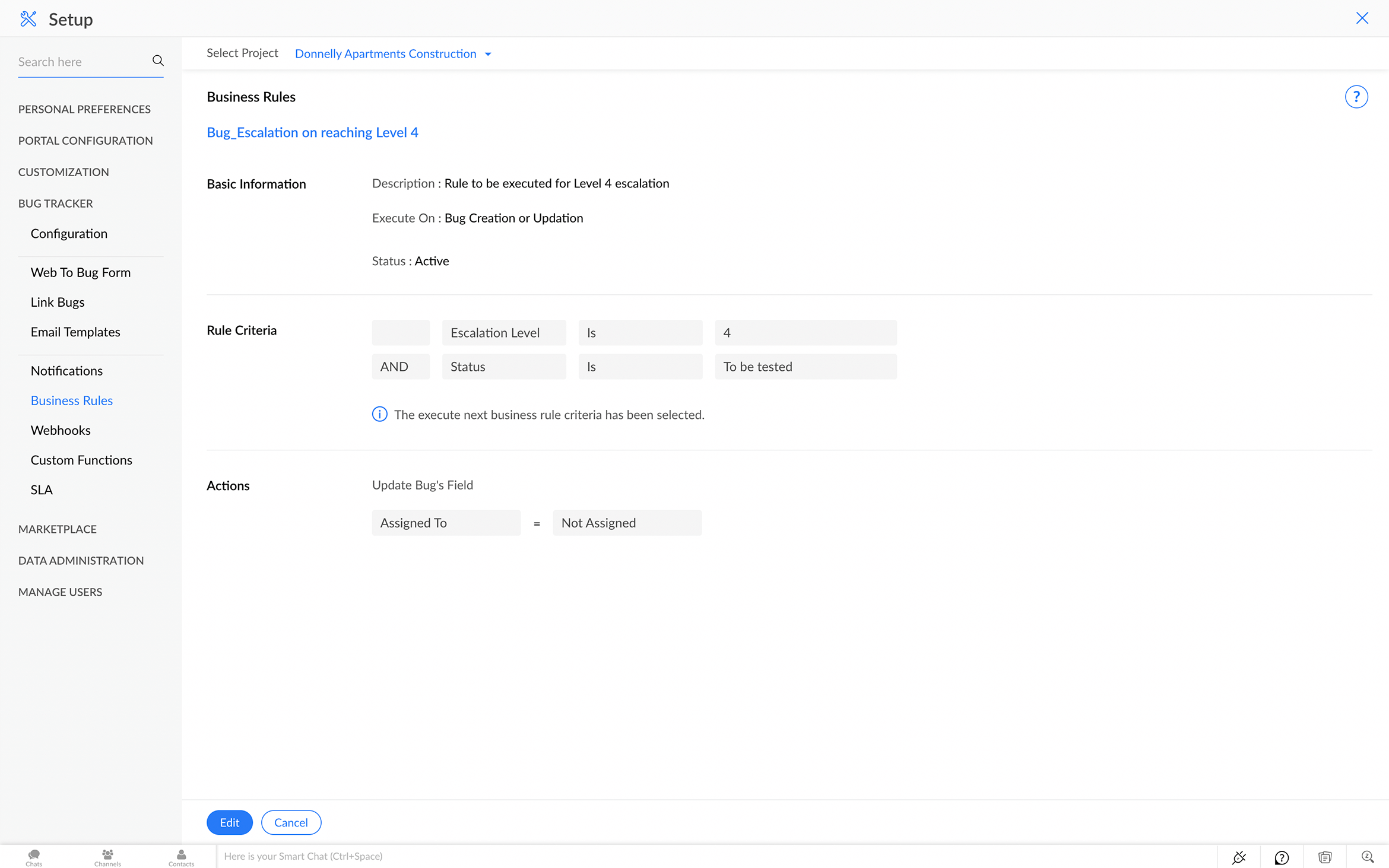Click the Business Rules help icon
The width and height of the screenshot is (1389, 868).
[1356, 96]
